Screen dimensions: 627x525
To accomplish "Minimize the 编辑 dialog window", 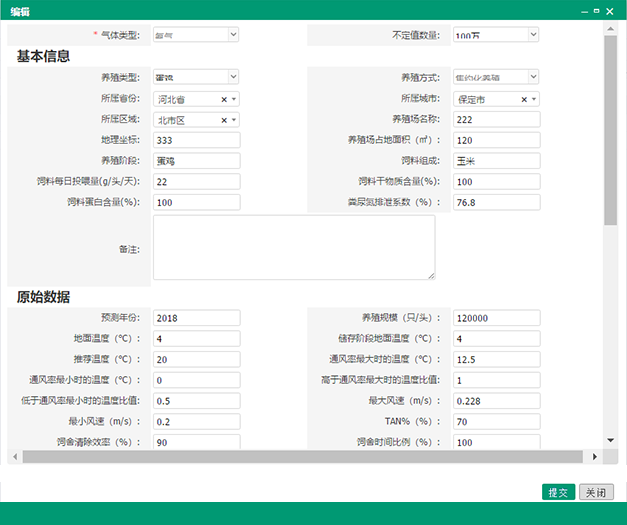I will [583, 9].
